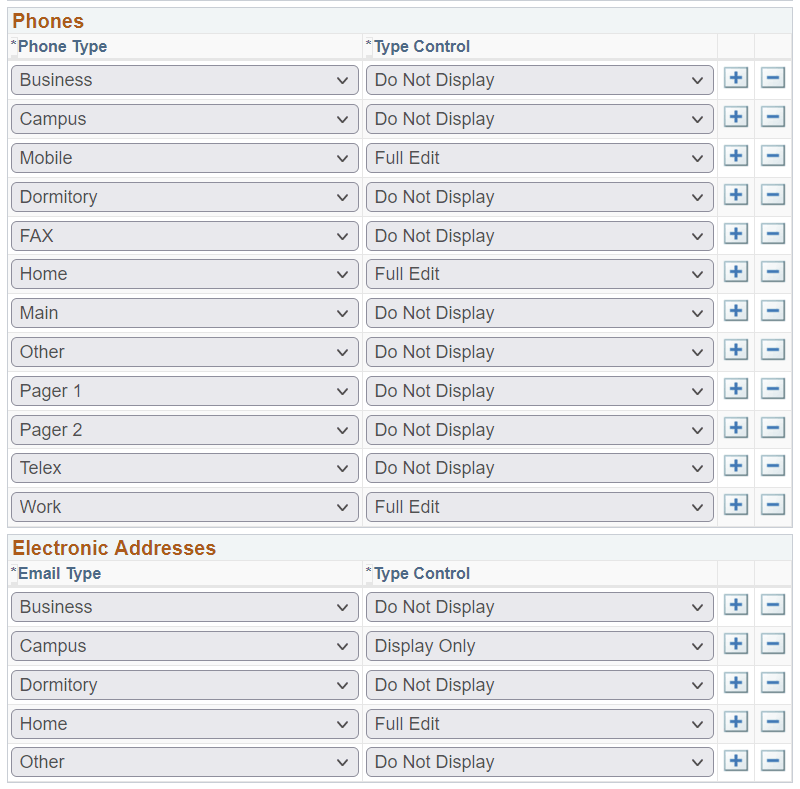Add a row below the Work phone entry

[x=735, y=506]
